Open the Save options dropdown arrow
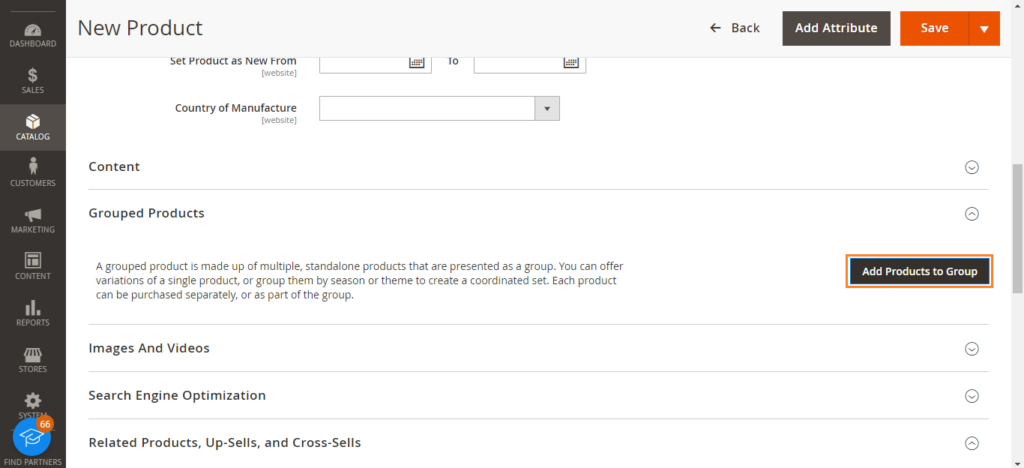 (x=985, y=28)
